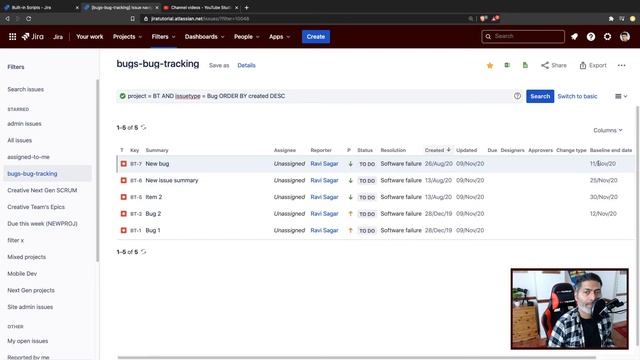Click browser address bar URL

click(200, 18)
